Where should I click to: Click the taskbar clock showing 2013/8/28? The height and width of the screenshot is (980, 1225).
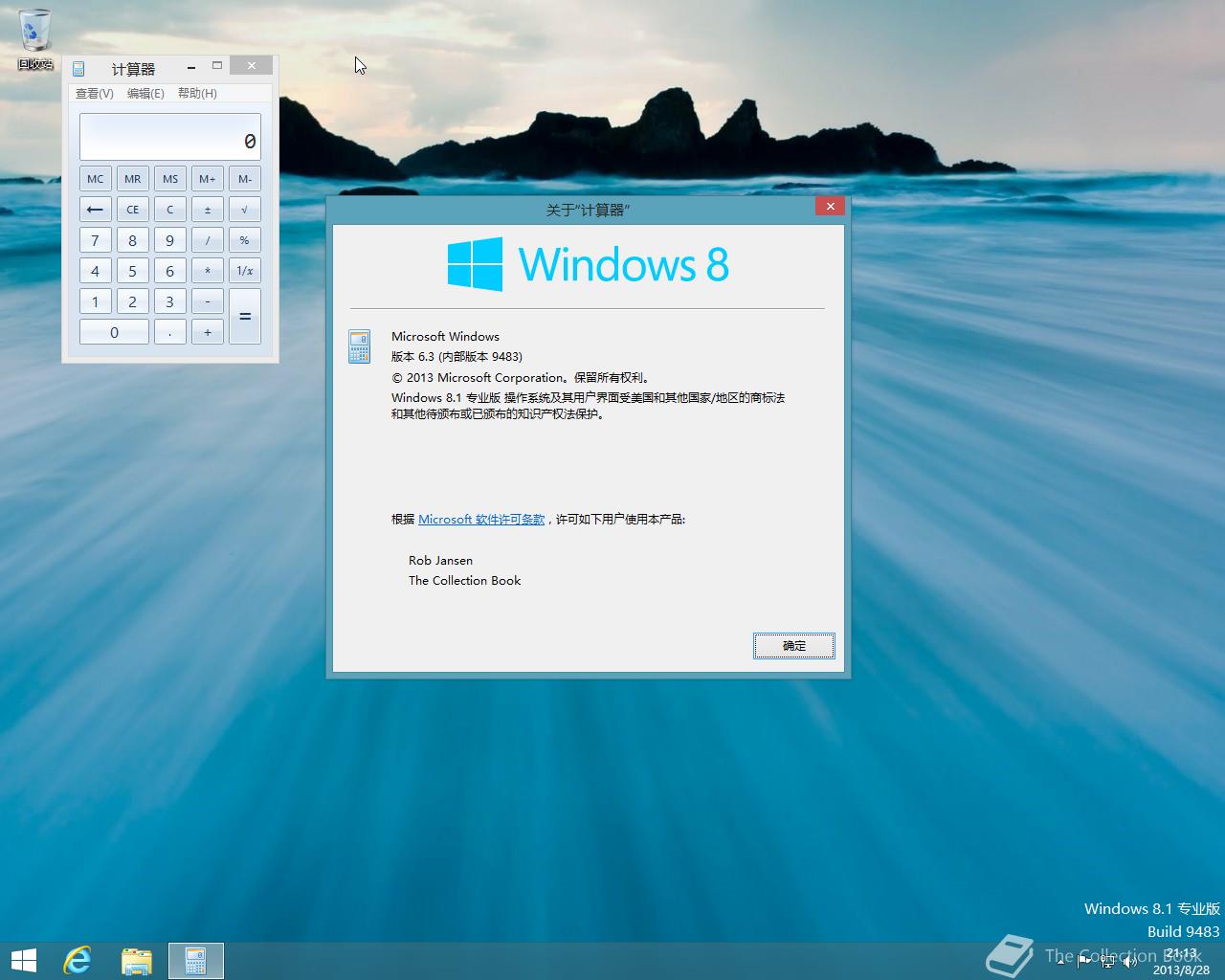pos(1181,962)
